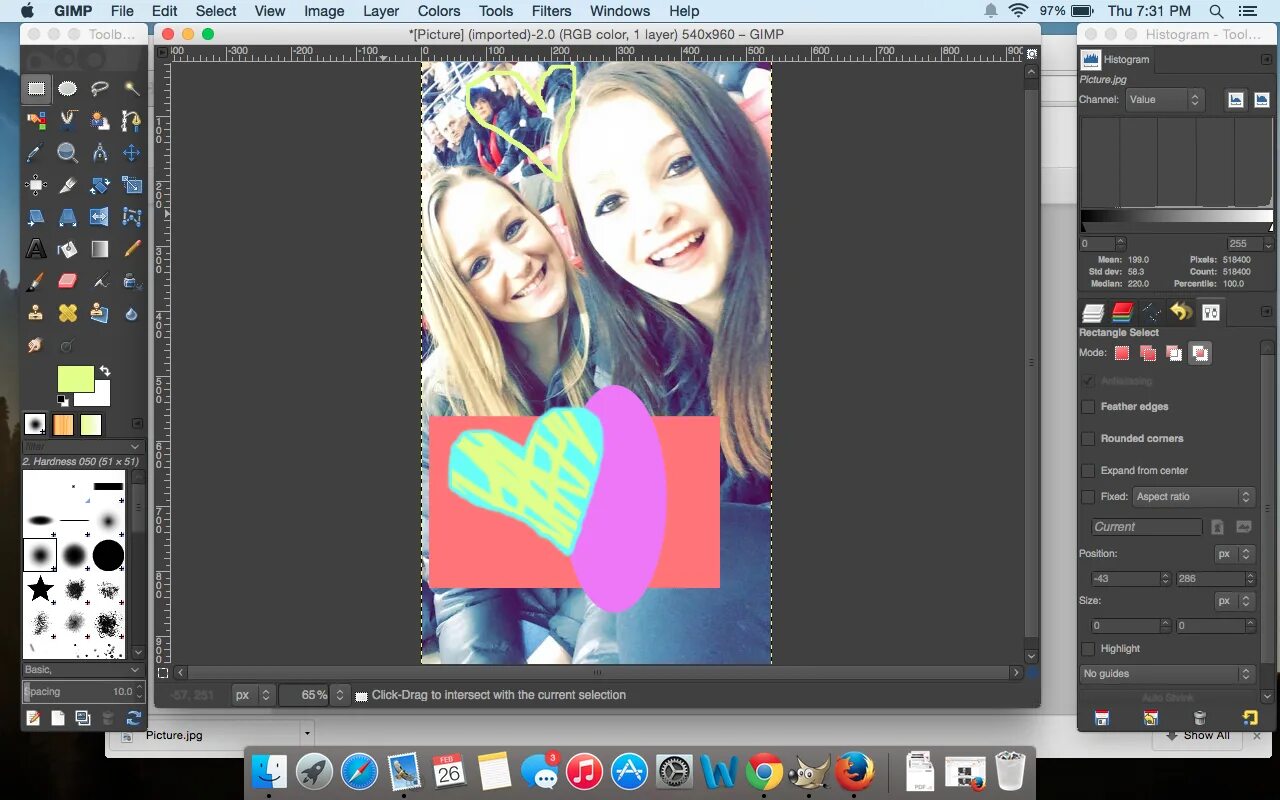Pick the Heal tool

pyautogui.click(x=67, y=313)
